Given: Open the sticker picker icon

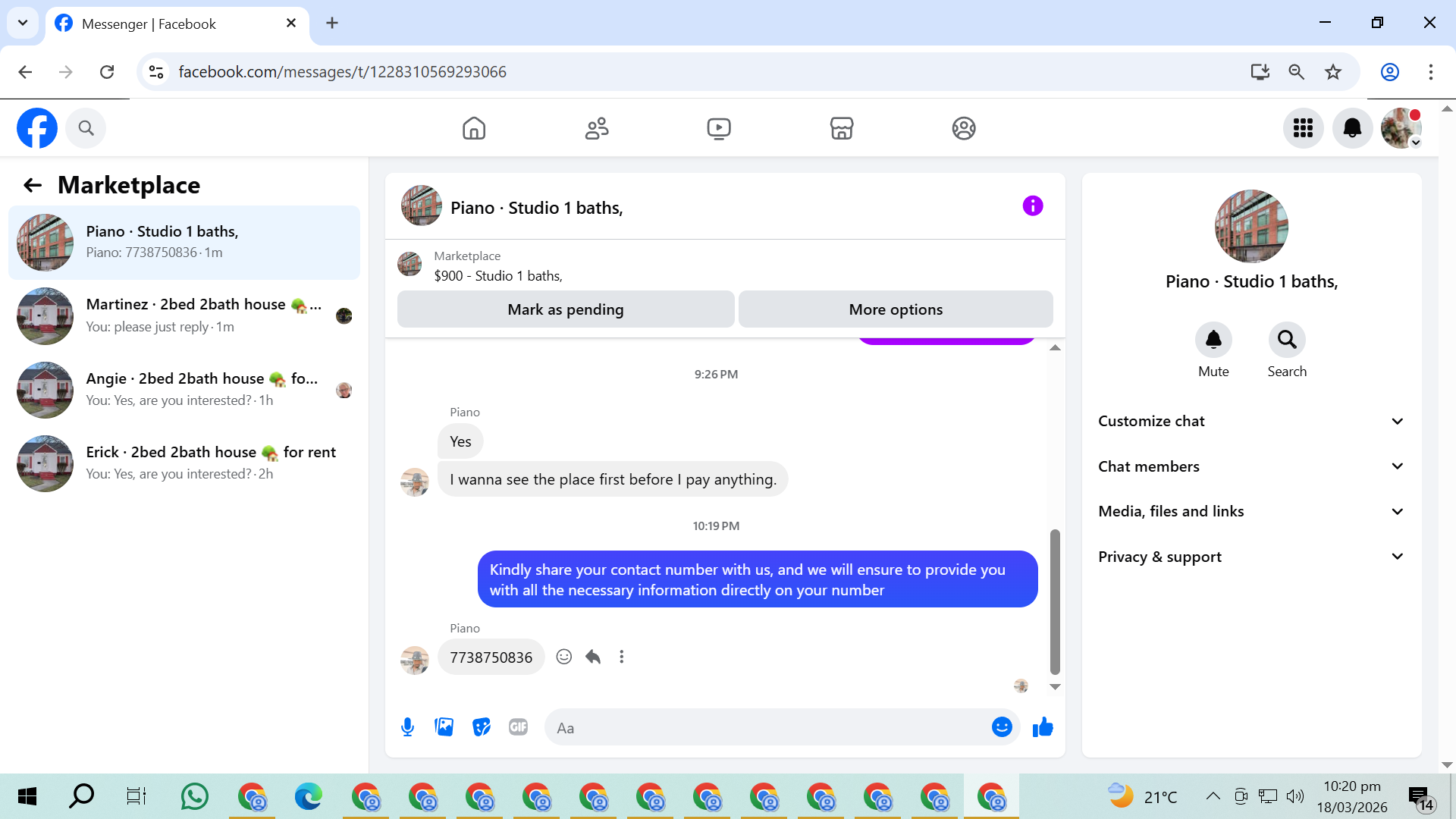Looking at the screenshot, I should (x=481, y=727).
